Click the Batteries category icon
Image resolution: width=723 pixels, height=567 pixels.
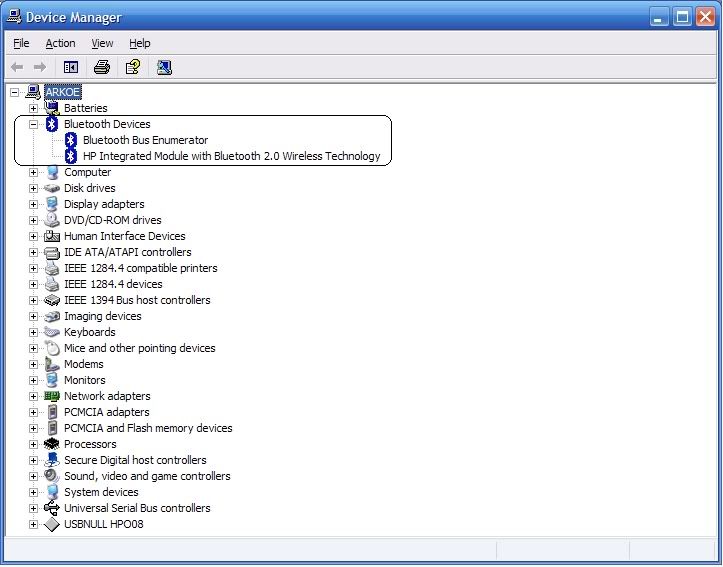(52, 108)
